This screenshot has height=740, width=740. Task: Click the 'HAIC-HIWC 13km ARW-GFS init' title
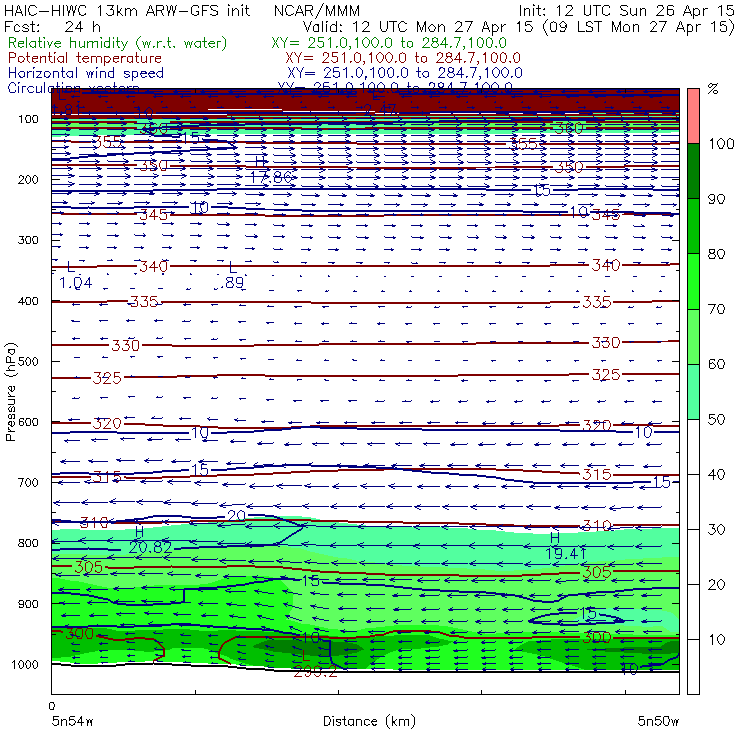click(x=127, y=10)
